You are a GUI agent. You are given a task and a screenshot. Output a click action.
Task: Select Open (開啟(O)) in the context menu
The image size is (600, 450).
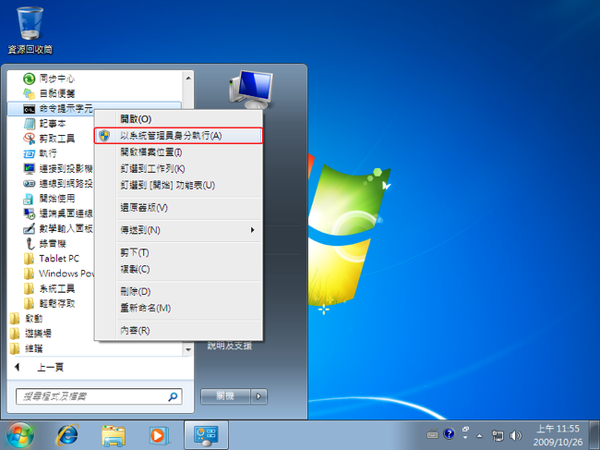[178, 119]
